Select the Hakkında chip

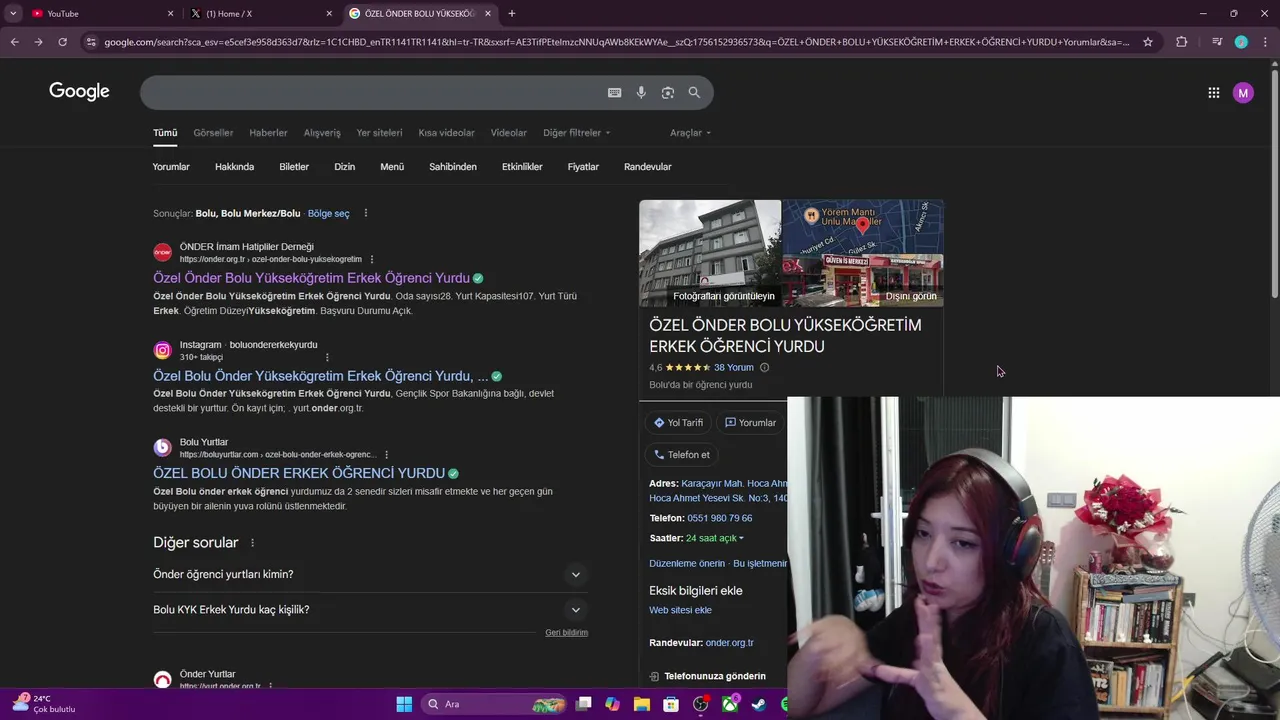[234, 167]
